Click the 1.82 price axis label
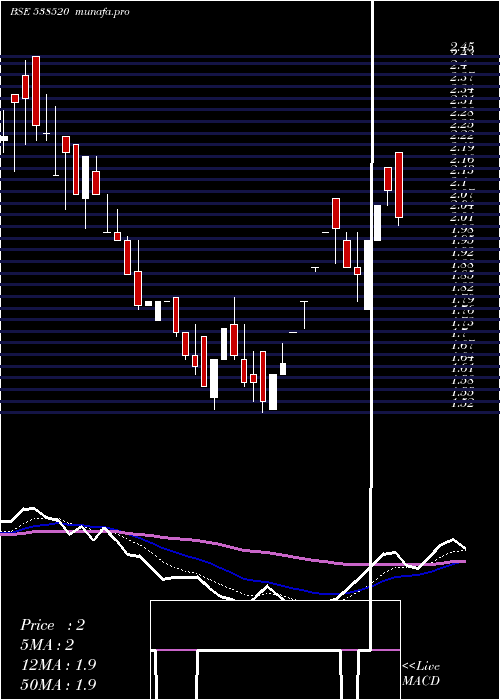 click(462, 287)
